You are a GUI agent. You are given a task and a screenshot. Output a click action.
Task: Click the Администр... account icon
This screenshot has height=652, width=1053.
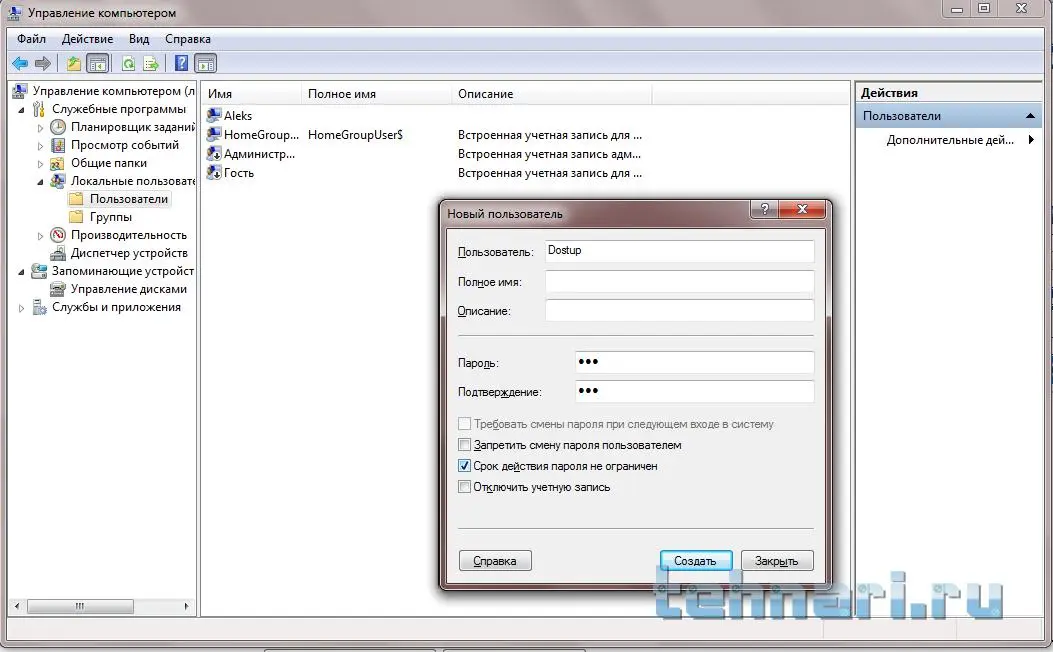coord(214,154)
